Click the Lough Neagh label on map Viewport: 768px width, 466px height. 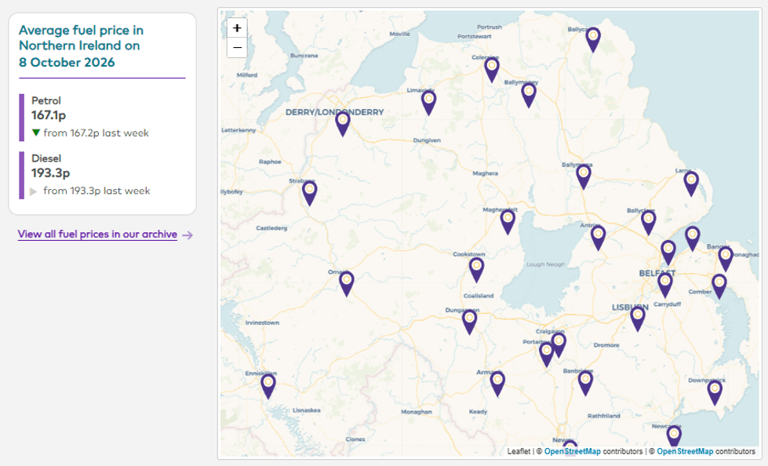pyautogui.click(x=546, y=264)
